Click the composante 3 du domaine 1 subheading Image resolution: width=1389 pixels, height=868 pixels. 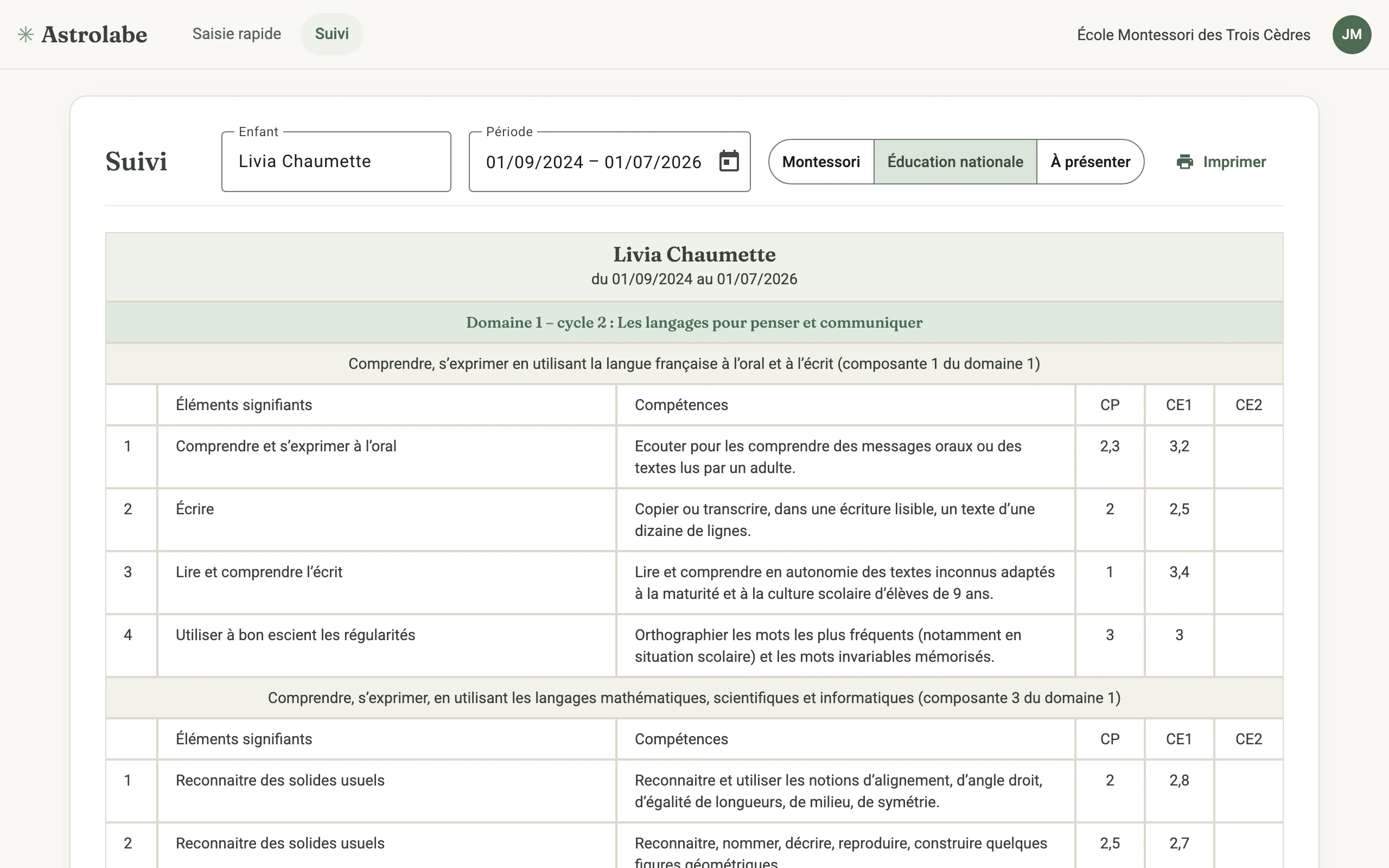pos(694,698)
